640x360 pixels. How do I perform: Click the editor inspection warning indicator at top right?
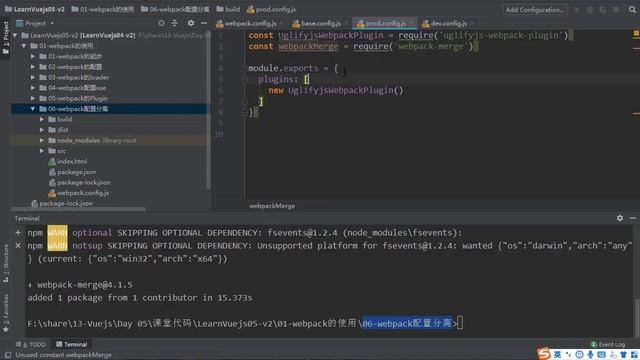click(636, 33)
